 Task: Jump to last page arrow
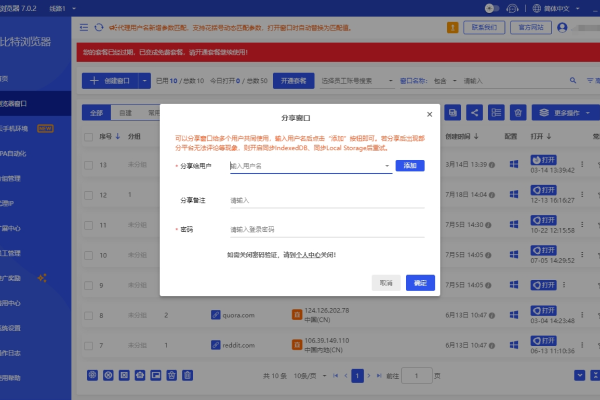379,376
